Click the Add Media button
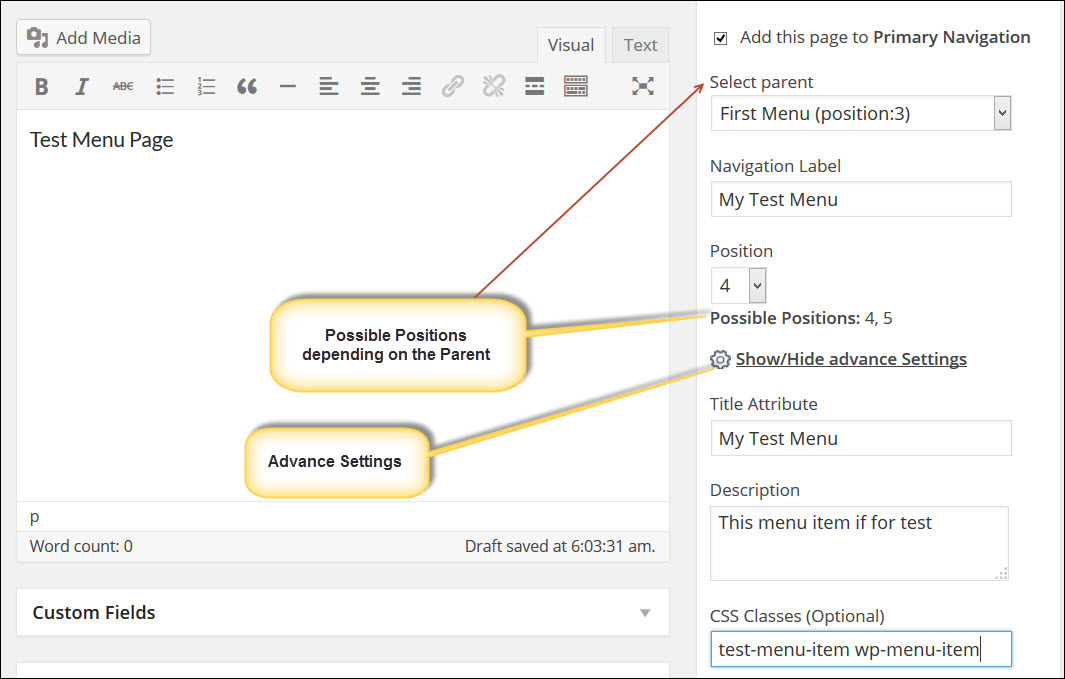The width and height of the screenshot is (1065, 679). coord(84,37)
